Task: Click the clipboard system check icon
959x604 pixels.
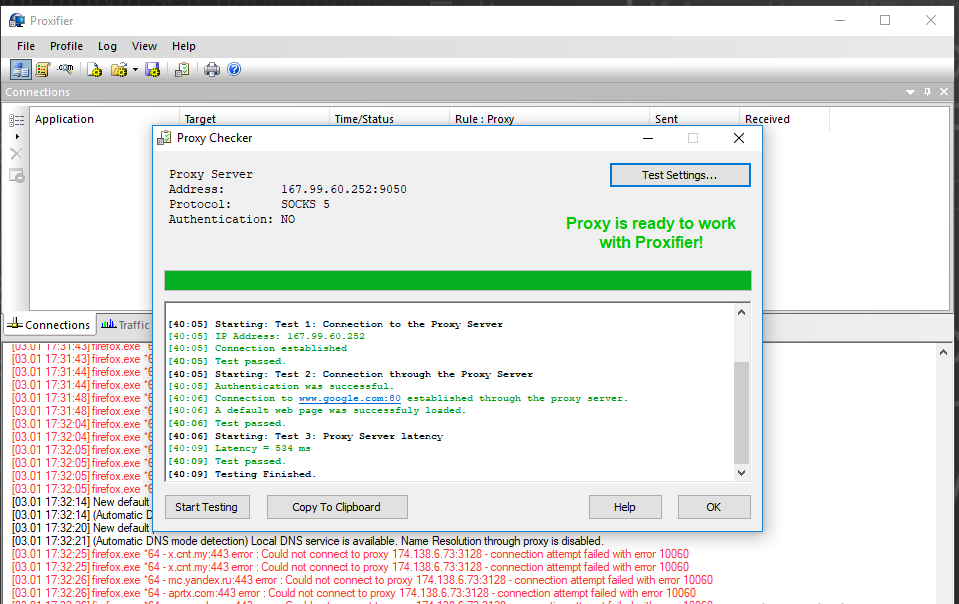Action: point(182,69)
